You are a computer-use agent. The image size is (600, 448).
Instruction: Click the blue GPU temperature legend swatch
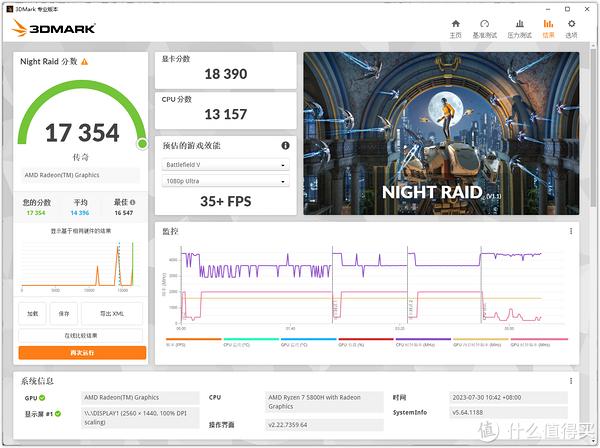pos(308,339)
